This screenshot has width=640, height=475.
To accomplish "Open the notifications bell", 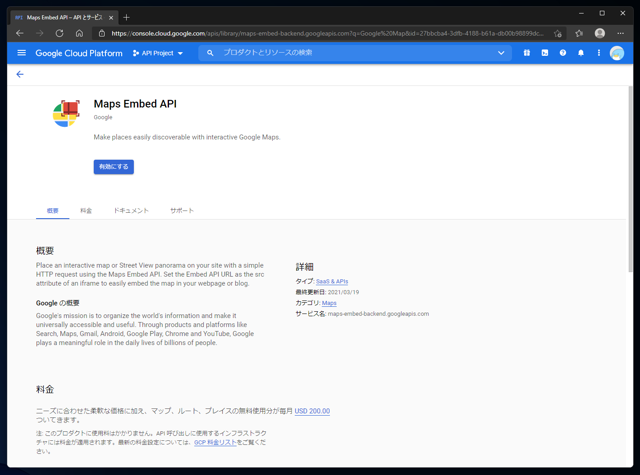I will [x=581, y=53].
